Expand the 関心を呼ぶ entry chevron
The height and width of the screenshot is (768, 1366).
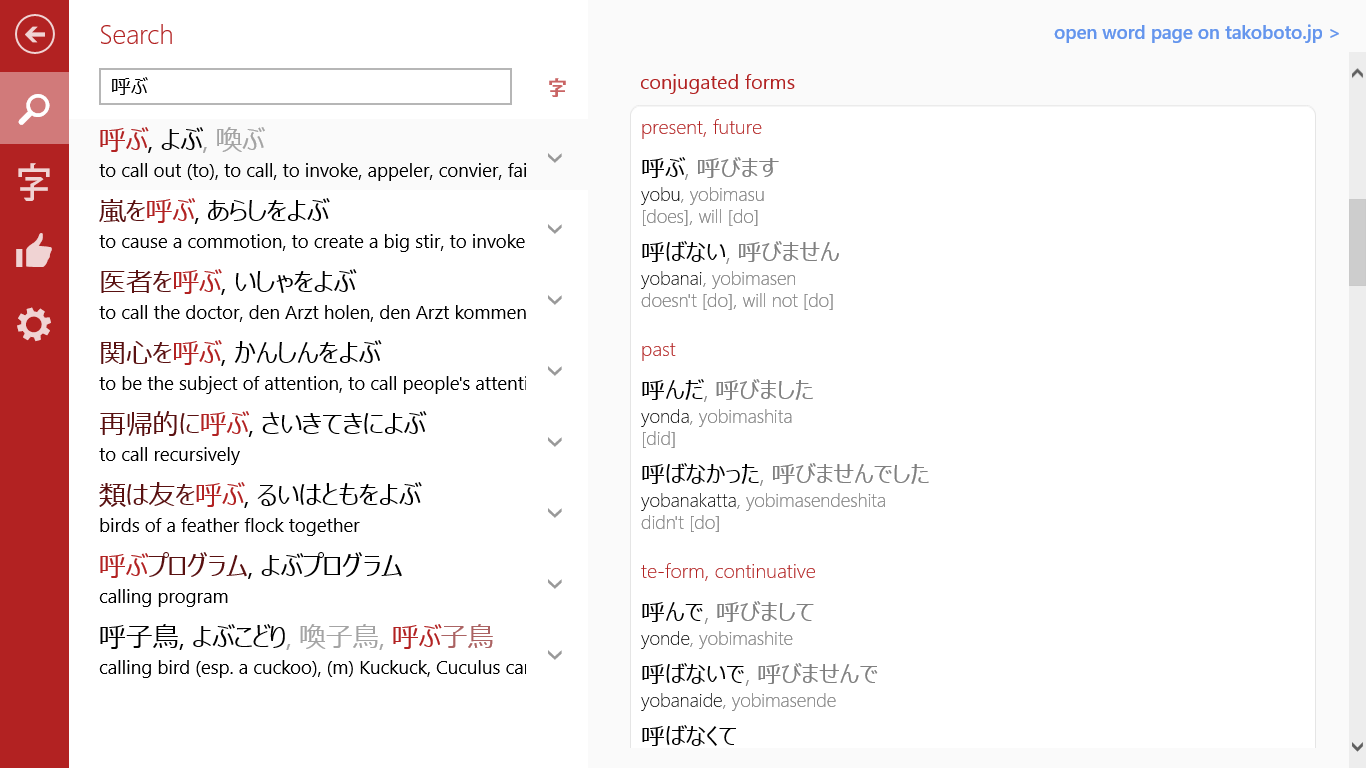click(555, 370)
